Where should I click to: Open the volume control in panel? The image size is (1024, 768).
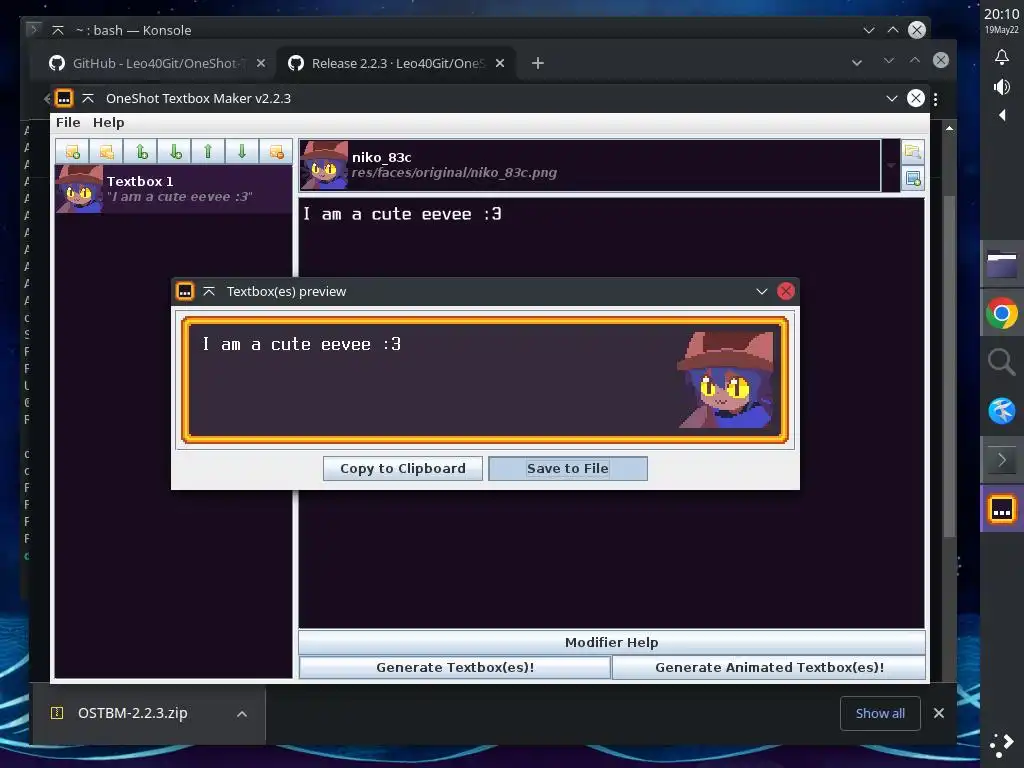(x=1002, y=87)
